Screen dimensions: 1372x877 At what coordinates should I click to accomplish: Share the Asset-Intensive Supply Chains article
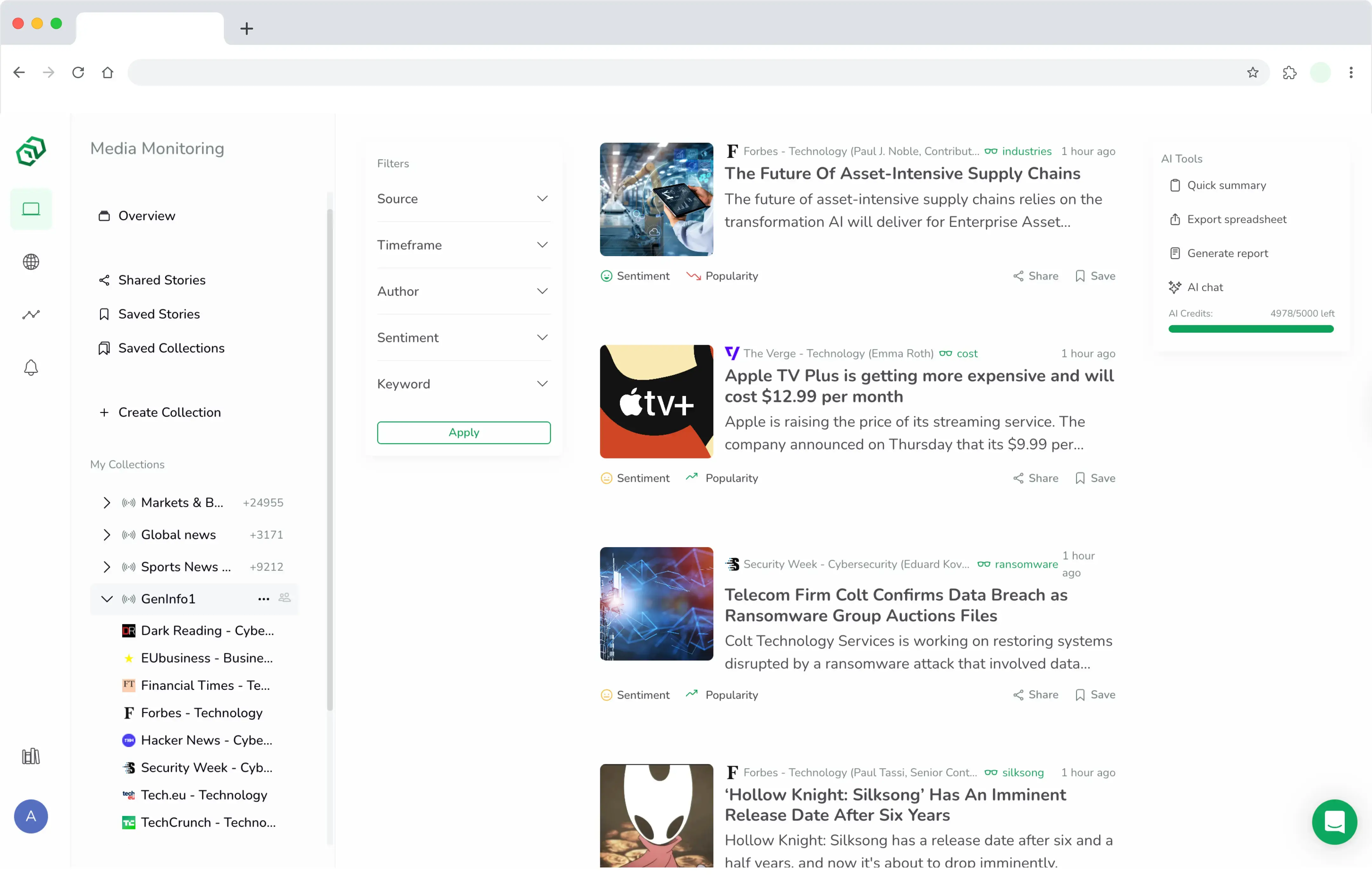point(1035,276)
